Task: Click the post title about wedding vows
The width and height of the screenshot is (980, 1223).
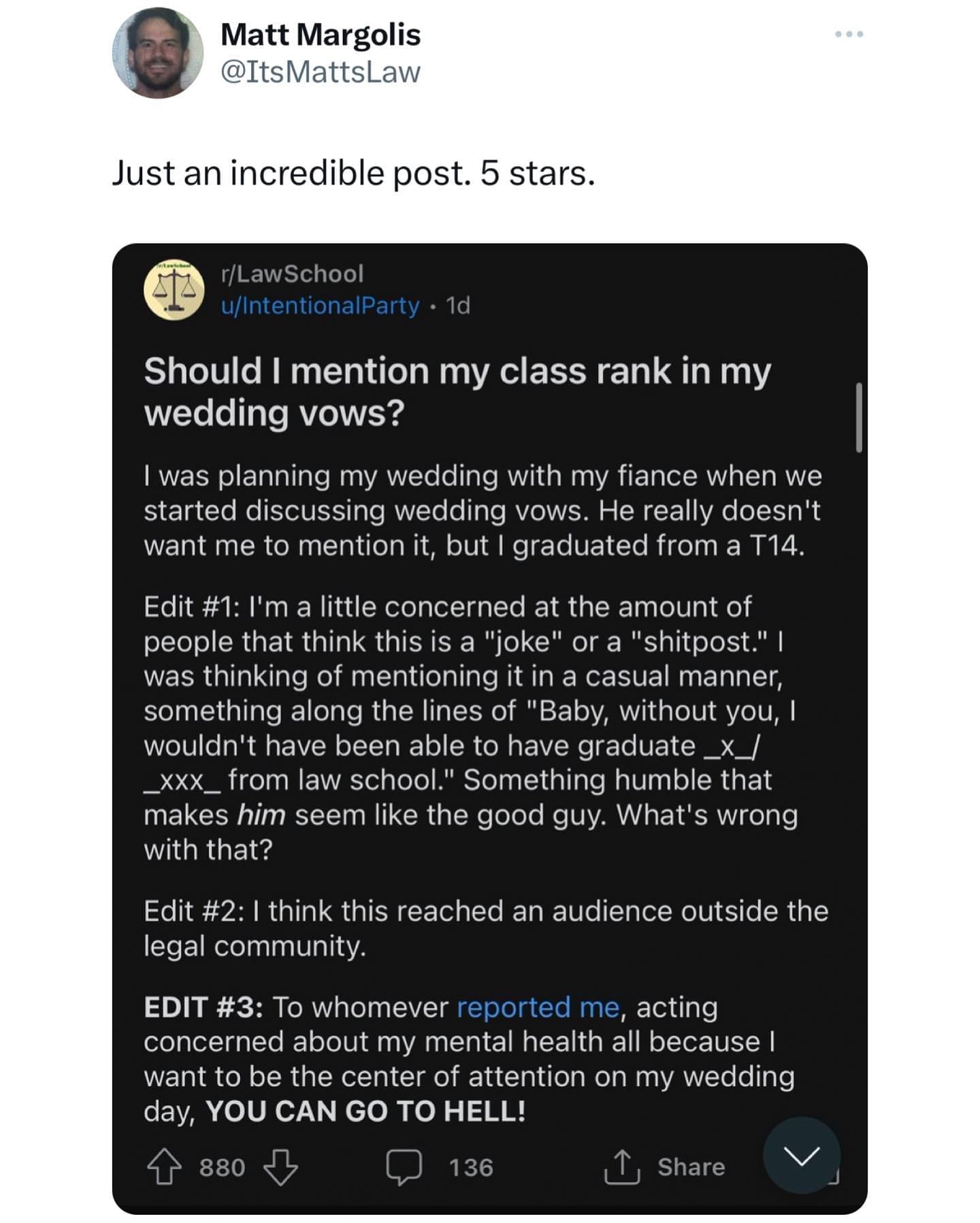Action: click(457, 391)
